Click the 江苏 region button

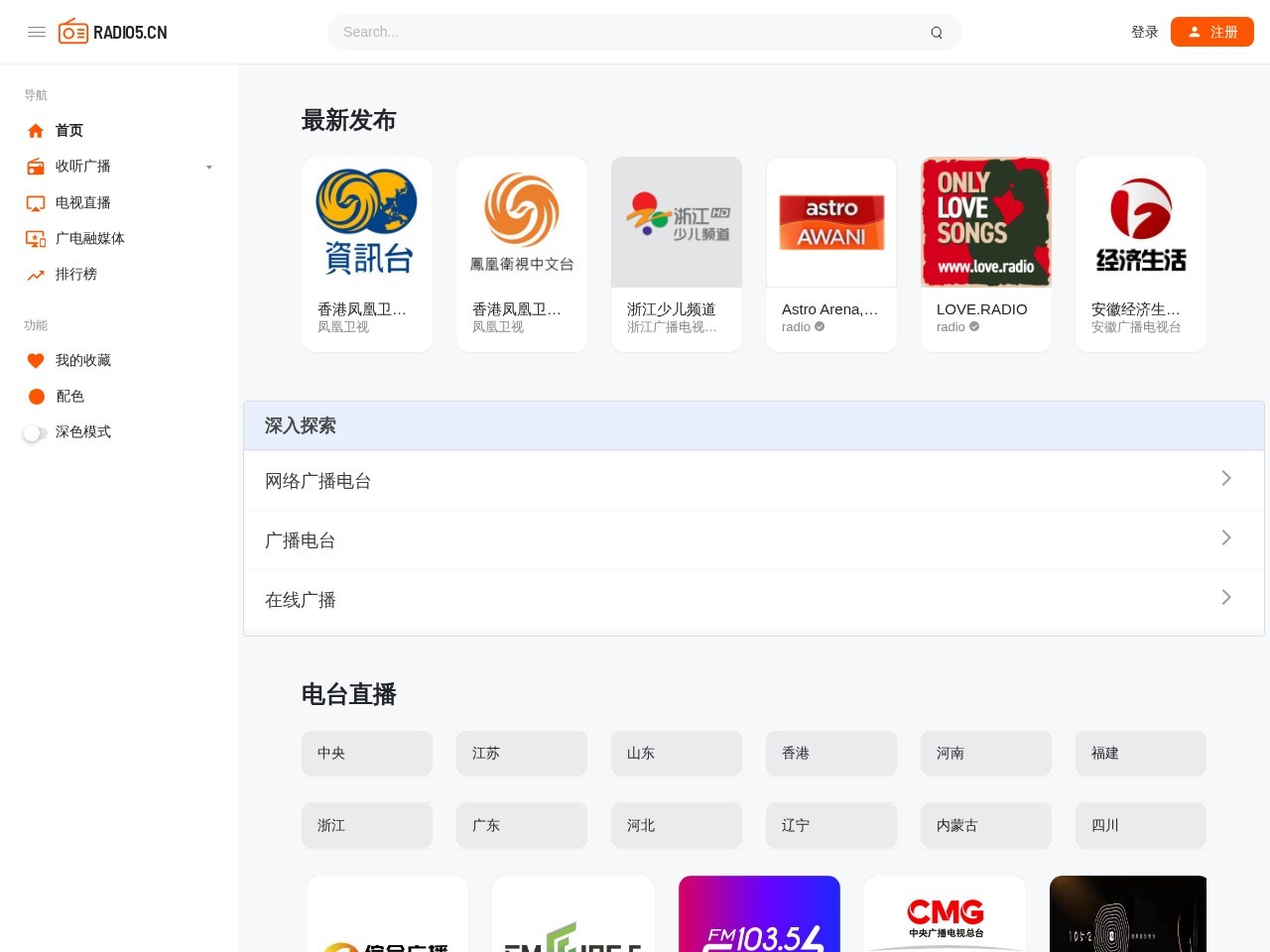coord(522,754)
